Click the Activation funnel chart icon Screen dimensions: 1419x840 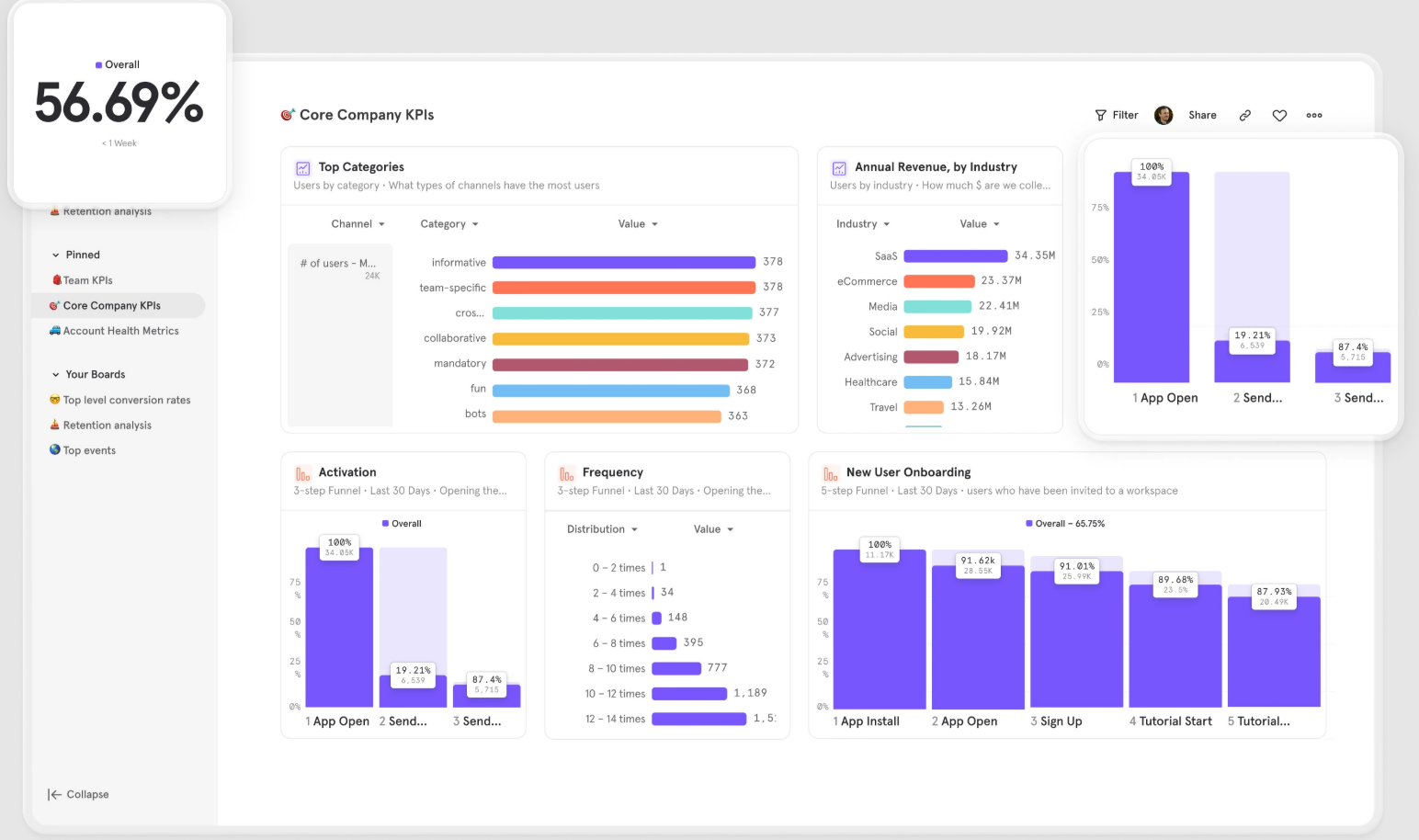(302, 471)
